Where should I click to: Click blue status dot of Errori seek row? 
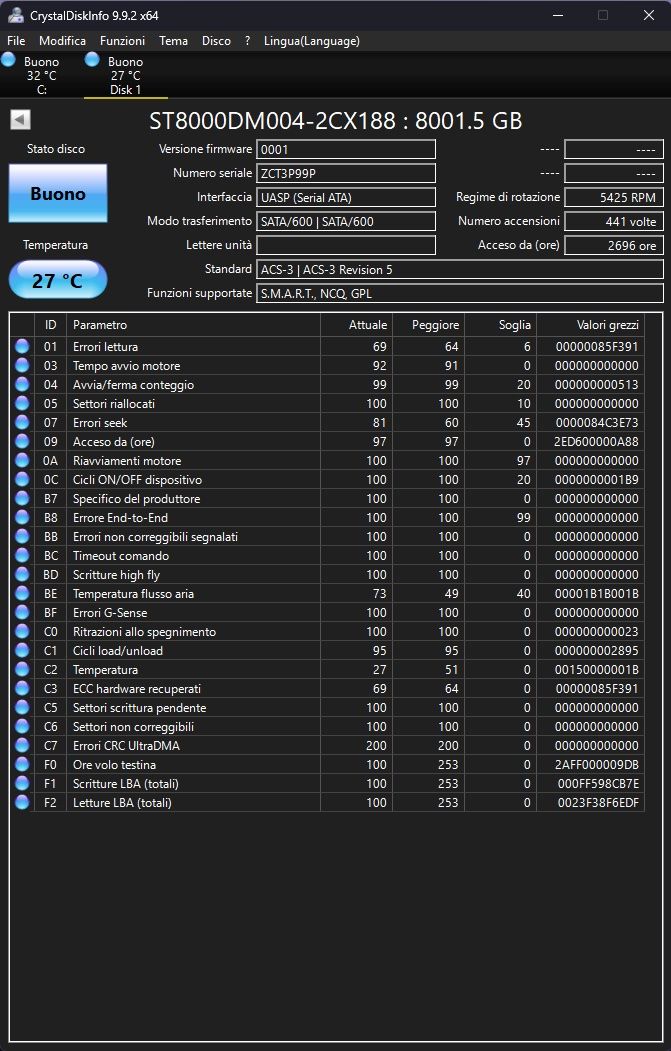[22, 422]
